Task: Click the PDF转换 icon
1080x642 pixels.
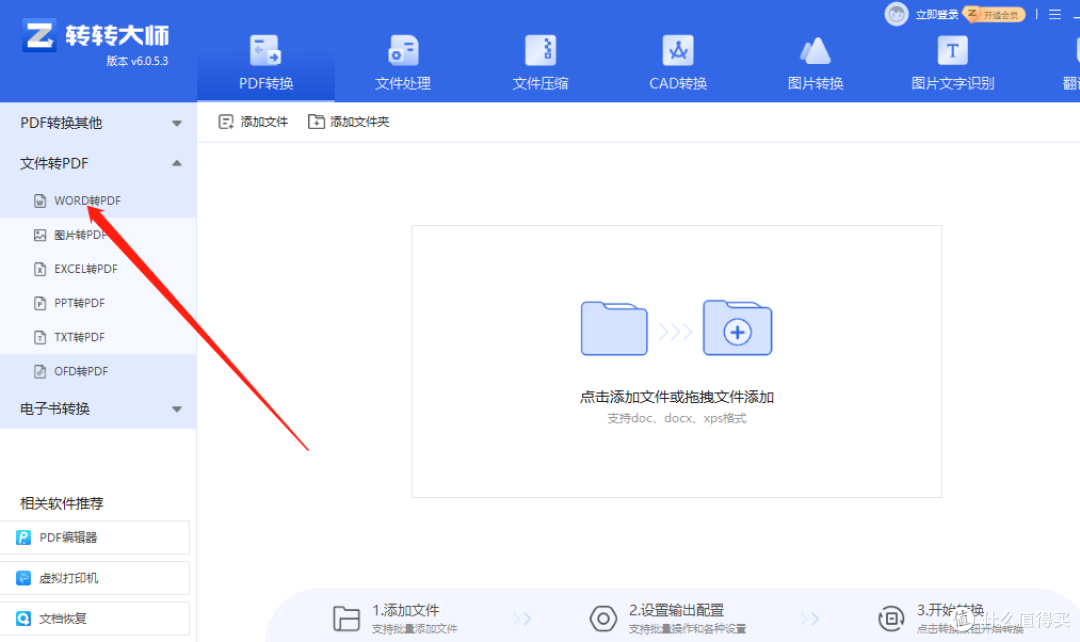Action: pos(266,50)
